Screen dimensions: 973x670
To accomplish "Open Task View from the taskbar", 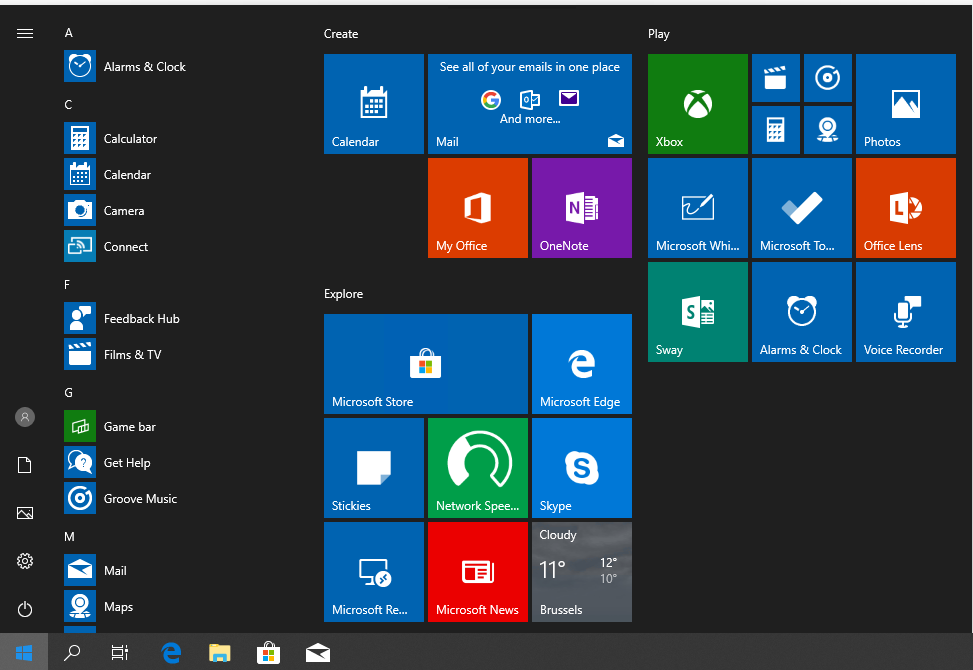I will tap(120, 652).
